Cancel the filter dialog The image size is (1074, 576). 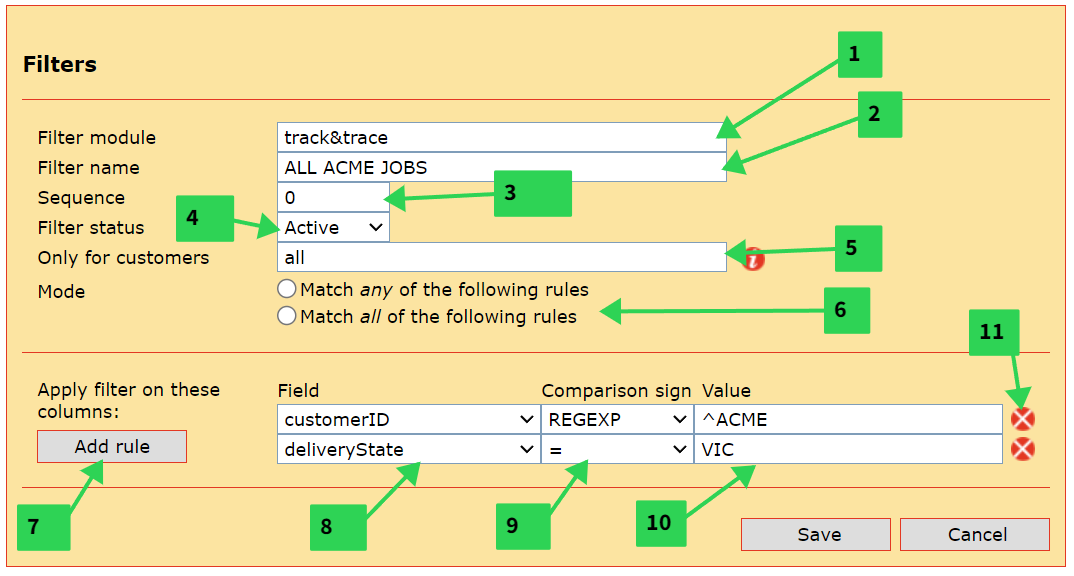pos(975,535)
